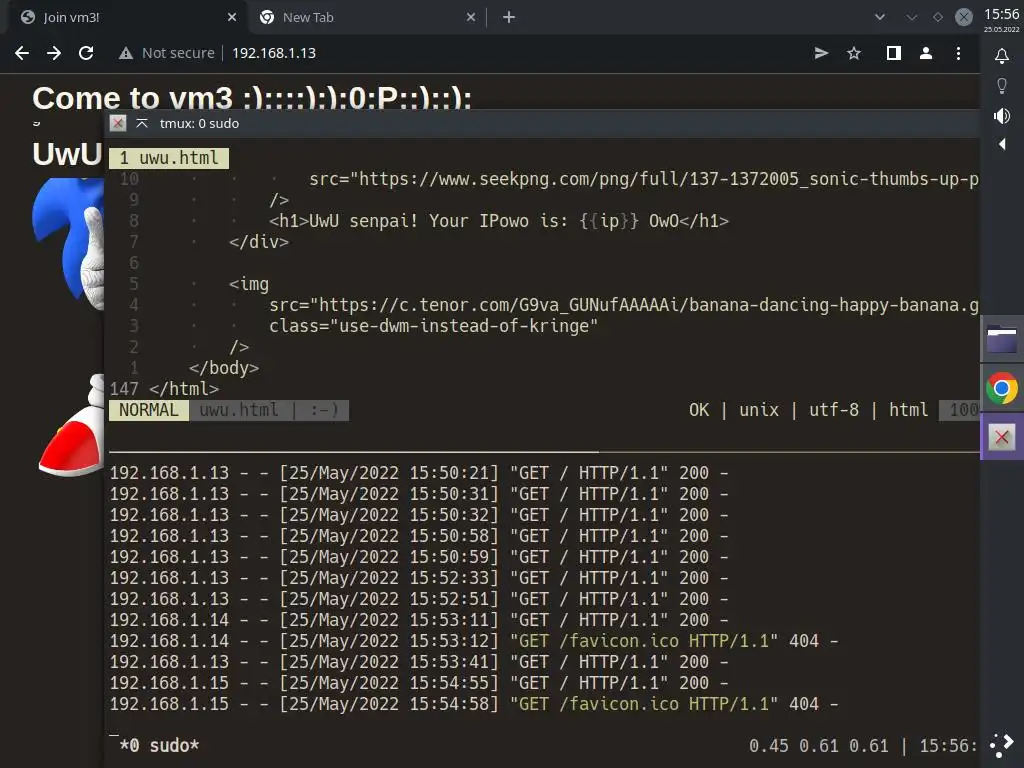Toggle keep-above on the tmux window

pyautogui.click(x=142, y=123)
